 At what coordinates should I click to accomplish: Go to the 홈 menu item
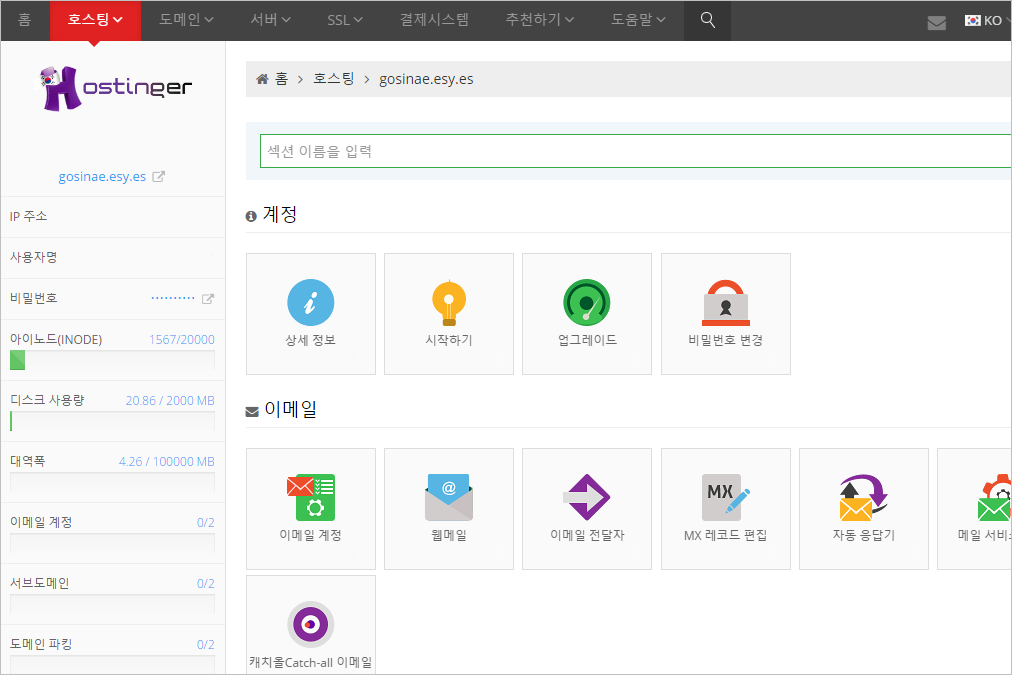[24, 20]
